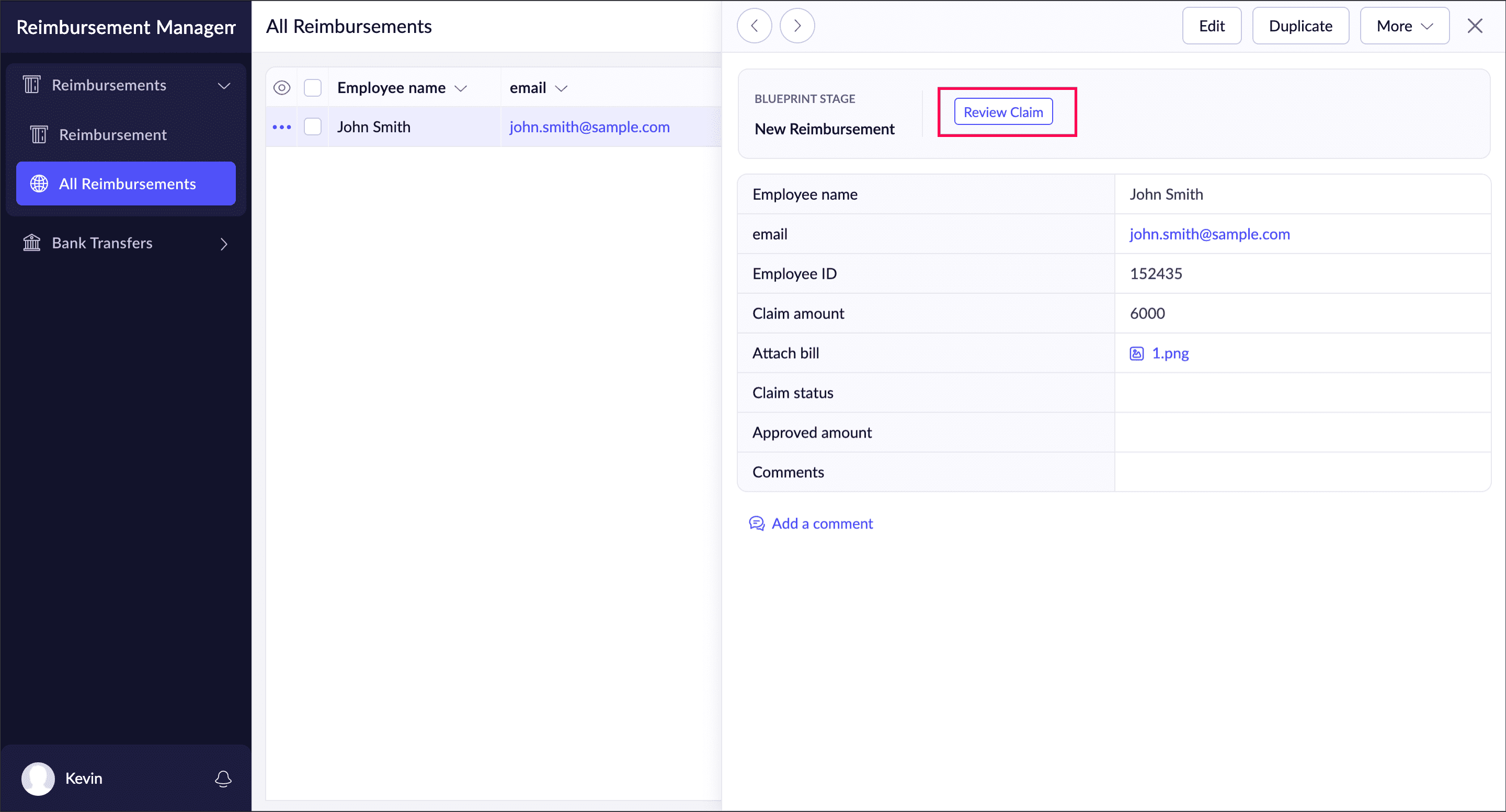Open three-dot menu for John Smith row
Screen dimensions: 1506x812
pos(282,127)
